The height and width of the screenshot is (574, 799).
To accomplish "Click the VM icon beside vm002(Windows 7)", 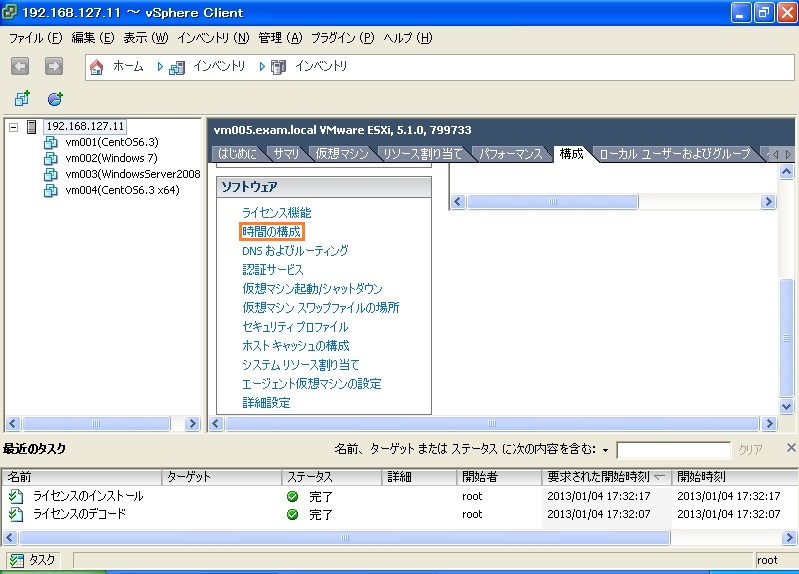I will (50, 158).
